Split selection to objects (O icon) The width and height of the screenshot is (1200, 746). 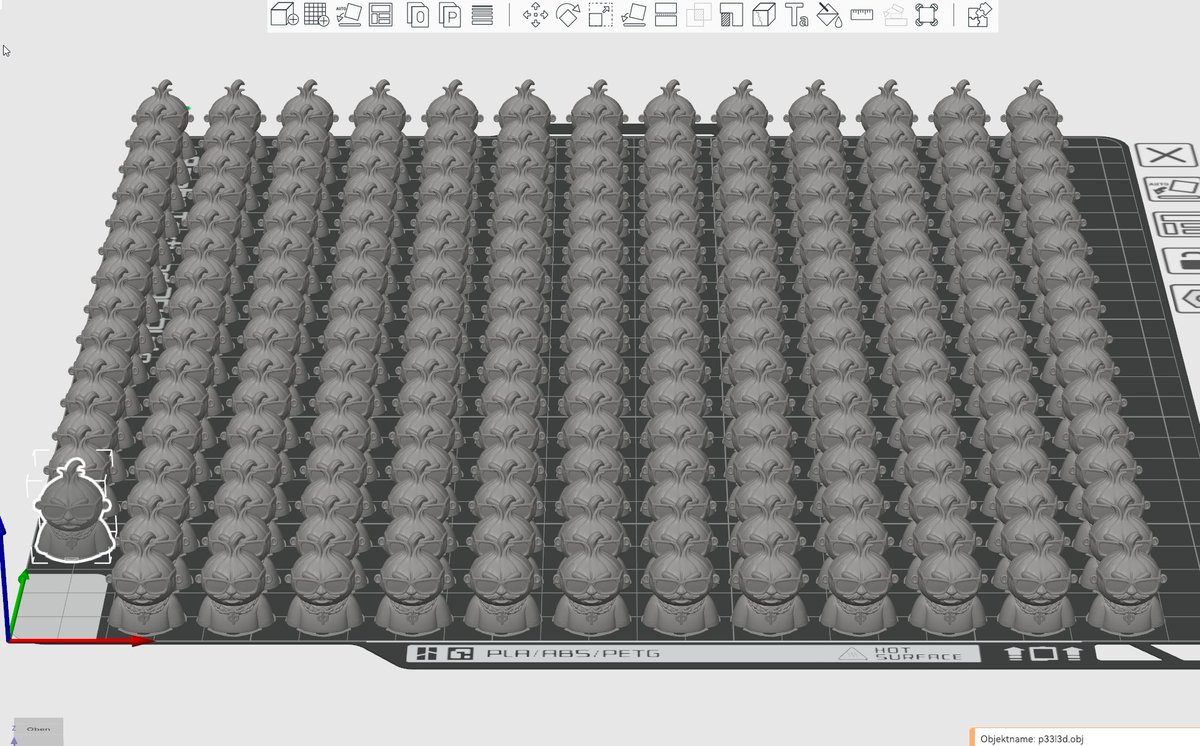coord(418,15)
